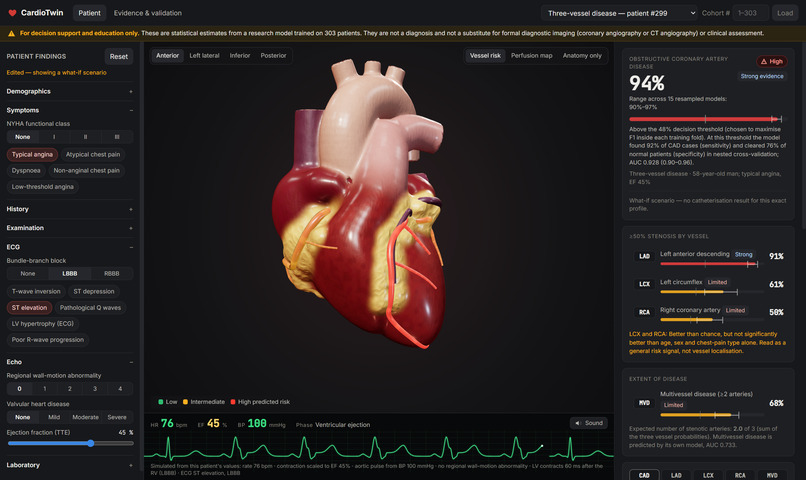The height and width of the screenshot is (480, 806).
Task: Click the orange Intermediate legend swatch
Action: pyautogui.click(x=186, y=402)
